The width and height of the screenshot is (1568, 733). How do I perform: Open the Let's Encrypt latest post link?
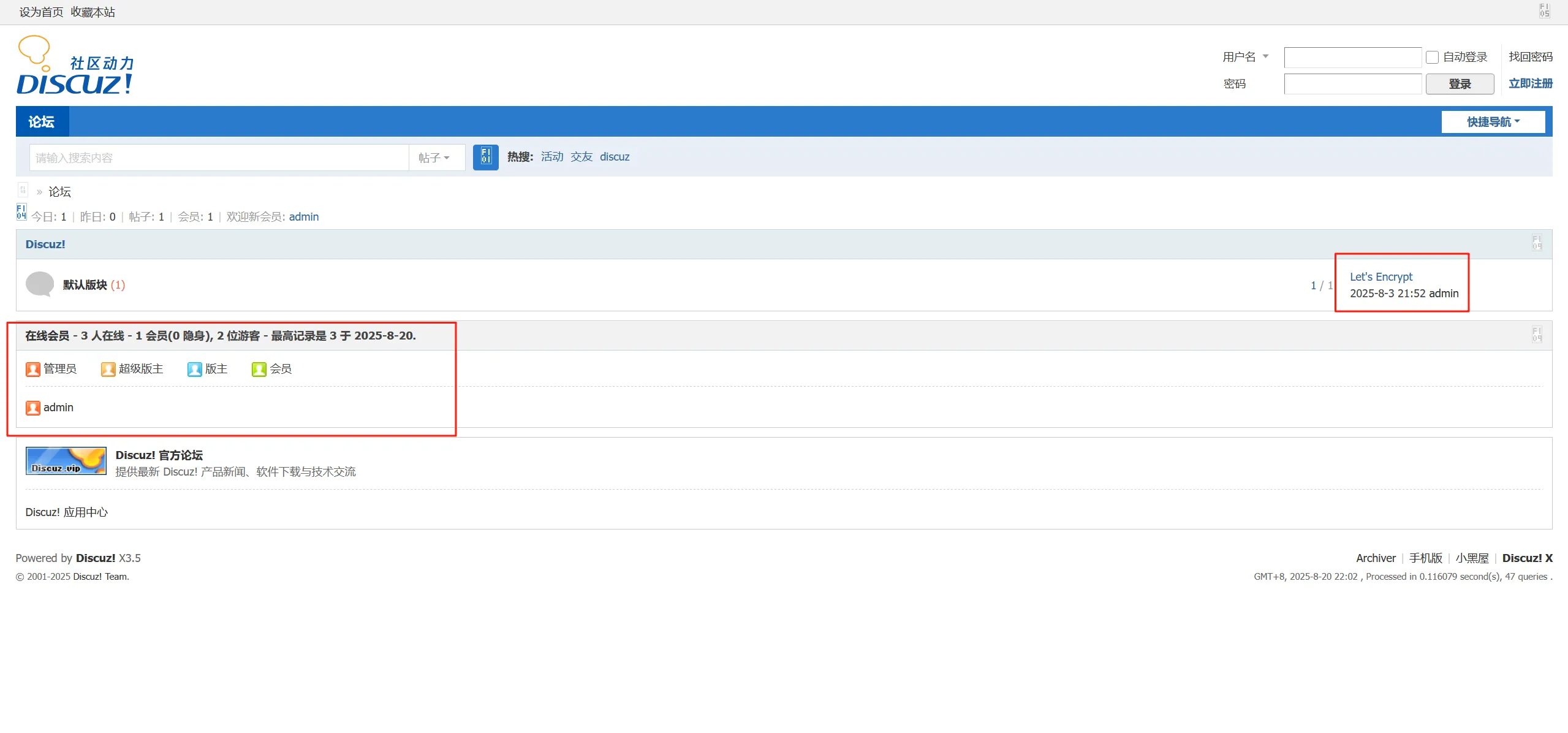point(1381,277)
